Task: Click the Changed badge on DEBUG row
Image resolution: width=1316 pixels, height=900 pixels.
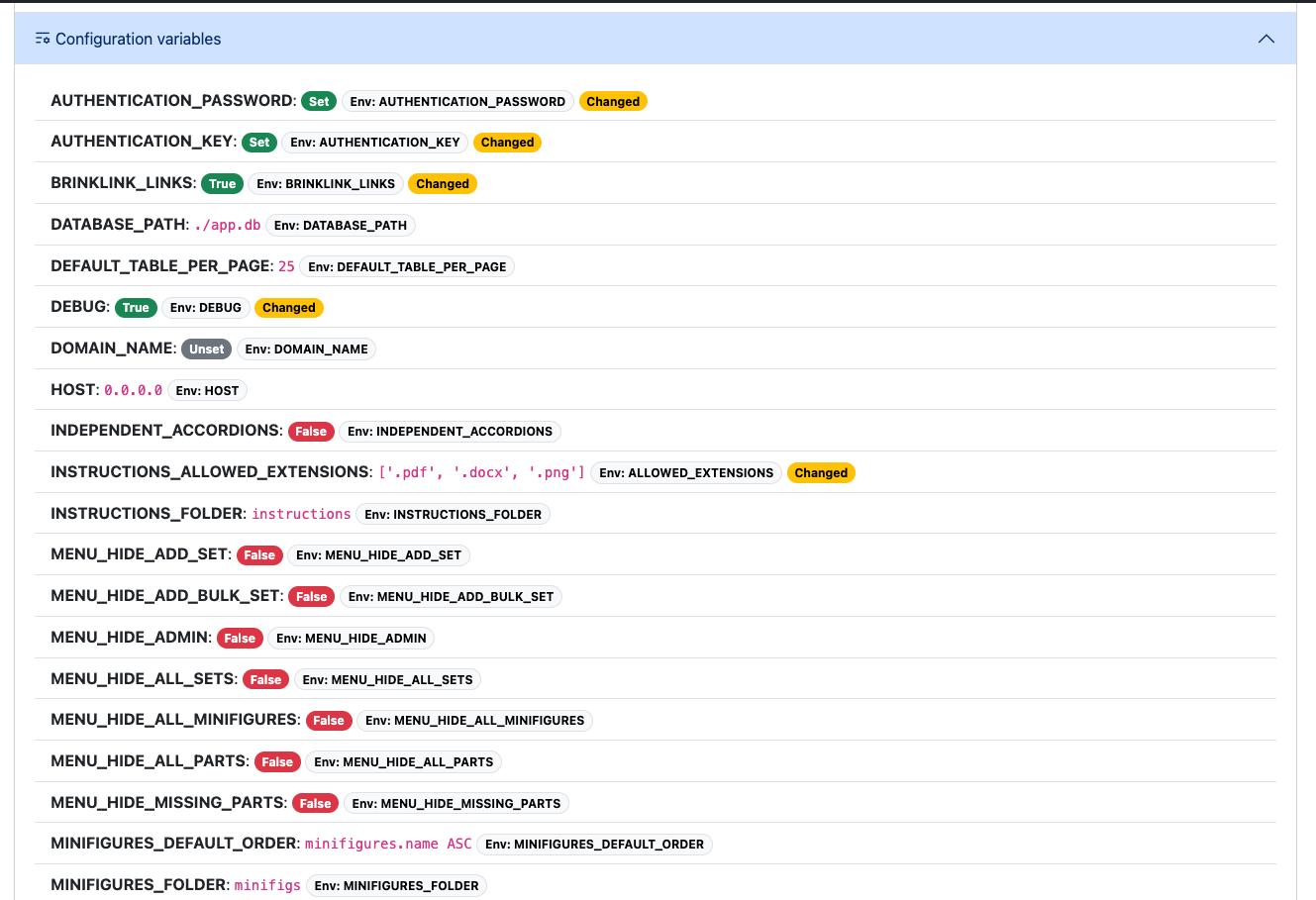Action: coord(289,308)
